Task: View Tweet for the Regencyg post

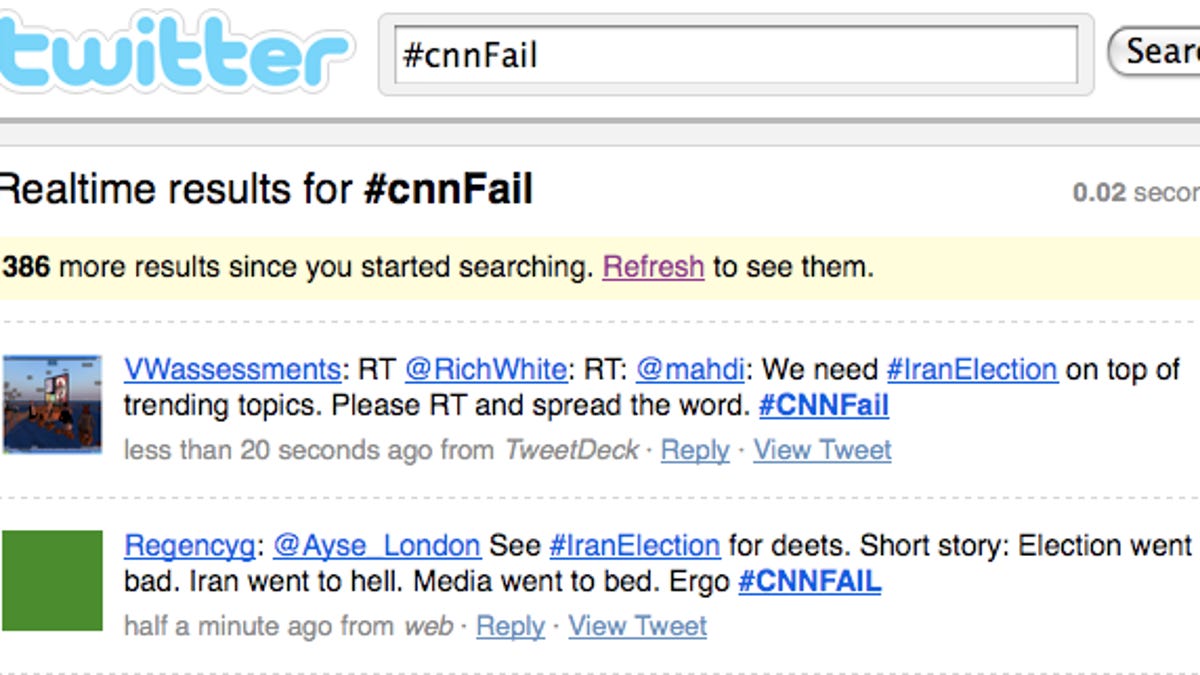Action: coord(637,626)
